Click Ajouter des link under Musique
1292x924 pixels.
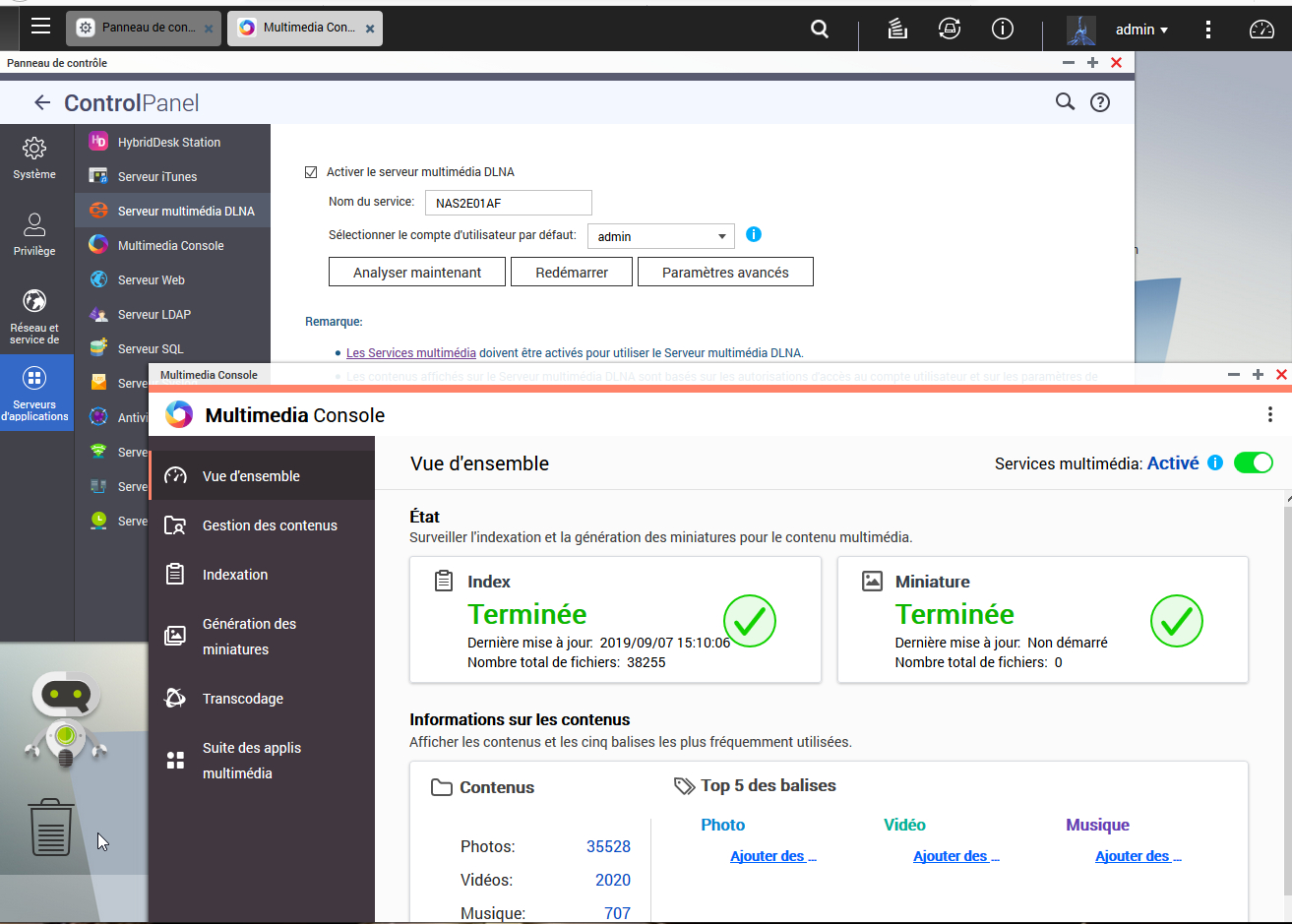point(1138,856)
